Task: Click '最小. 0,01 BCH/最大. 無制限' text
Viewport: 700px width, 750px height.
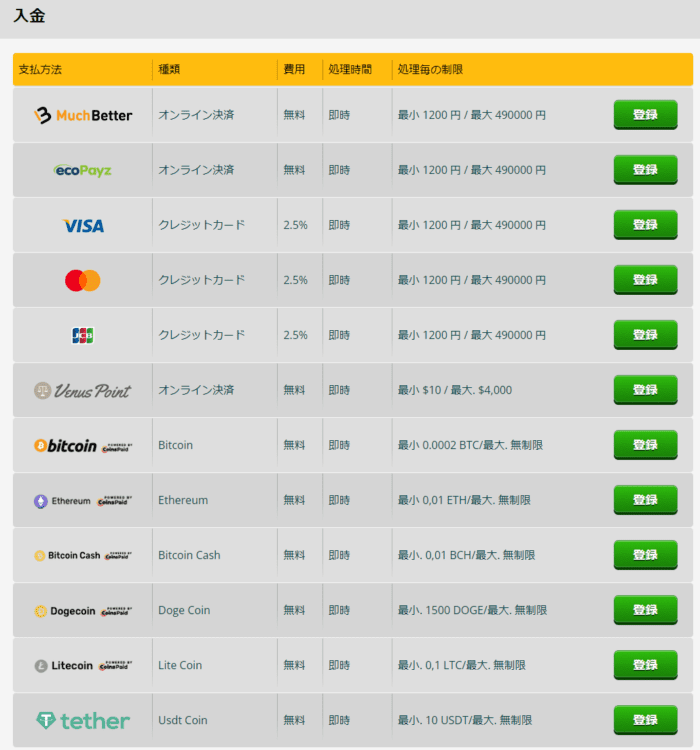Action: (x=467, y=555)
